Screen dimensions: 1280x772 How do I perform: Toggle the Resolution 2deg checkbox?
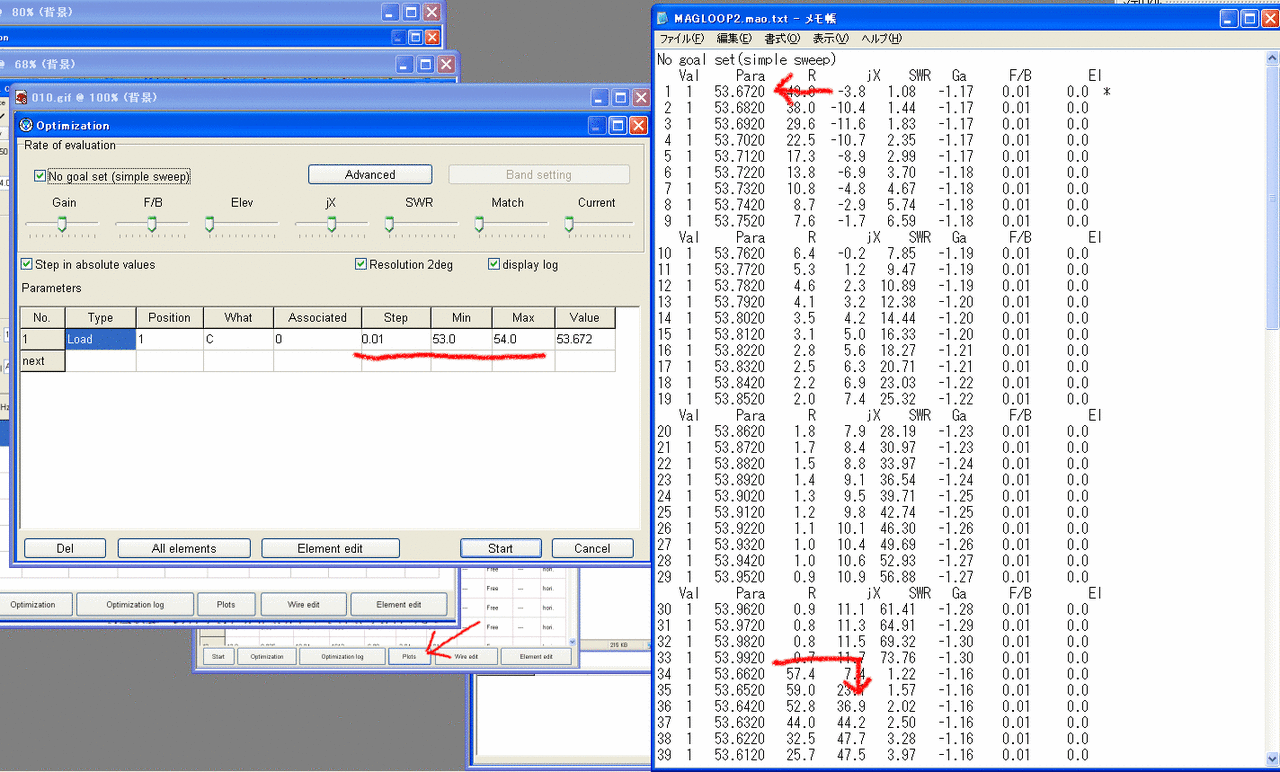click(361, 265)
